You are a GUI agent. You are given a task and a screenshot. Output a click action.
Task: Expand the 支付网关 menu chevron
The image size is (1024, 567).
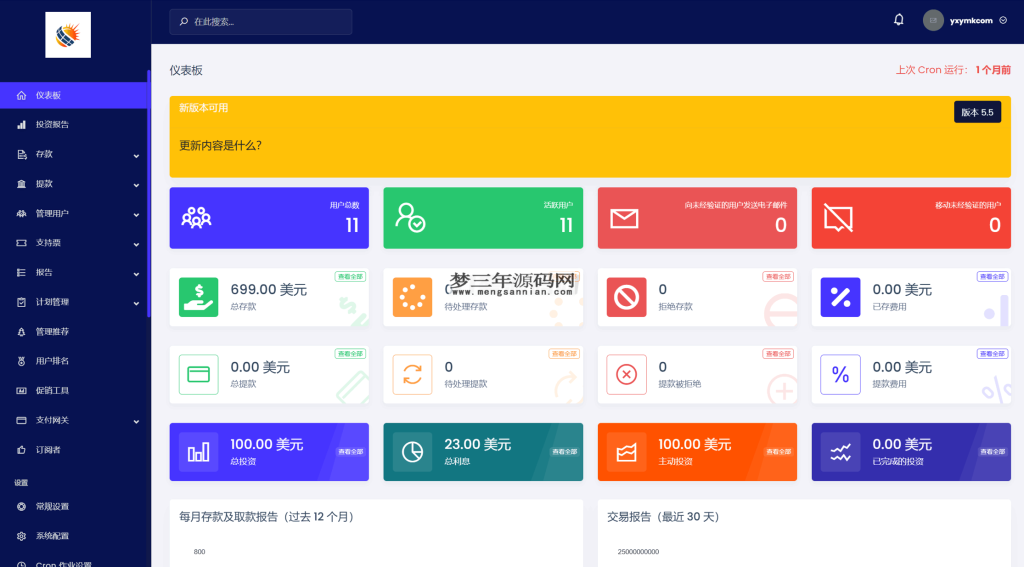tap(136, 421)
